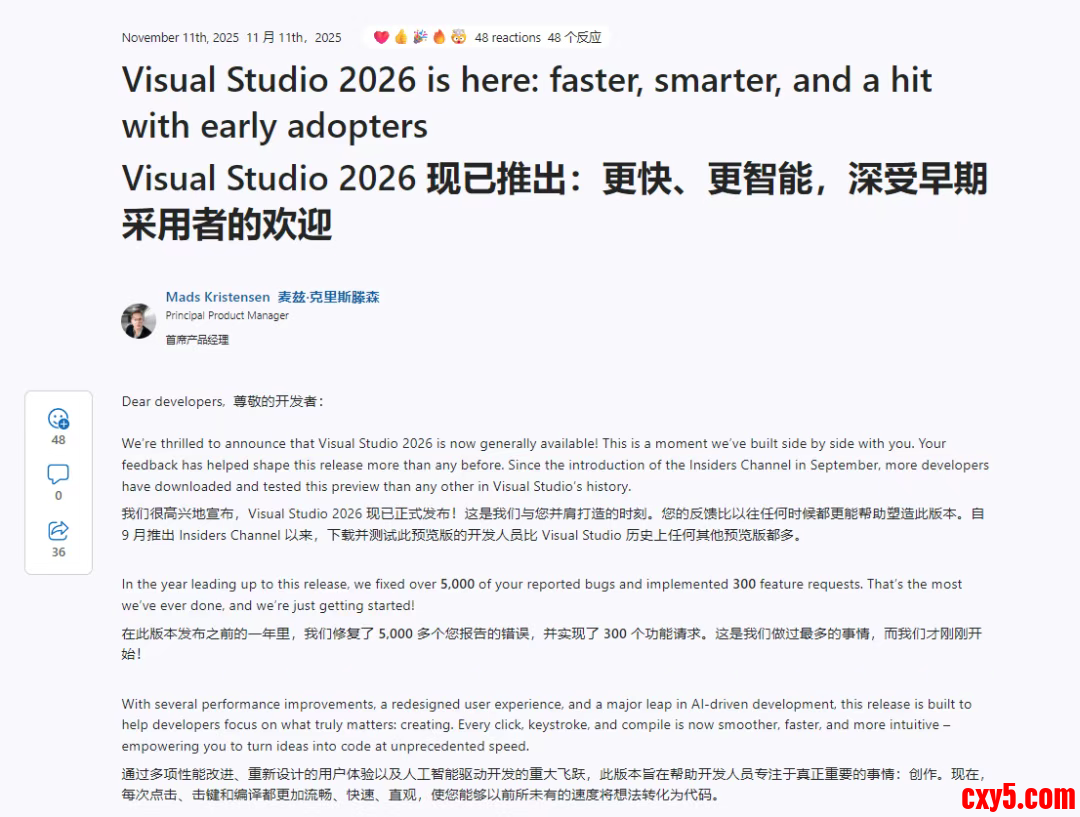The image size is (1080, 817).
Task: Click the sidebar reaction count '48'
Action: tap(59, 439)
